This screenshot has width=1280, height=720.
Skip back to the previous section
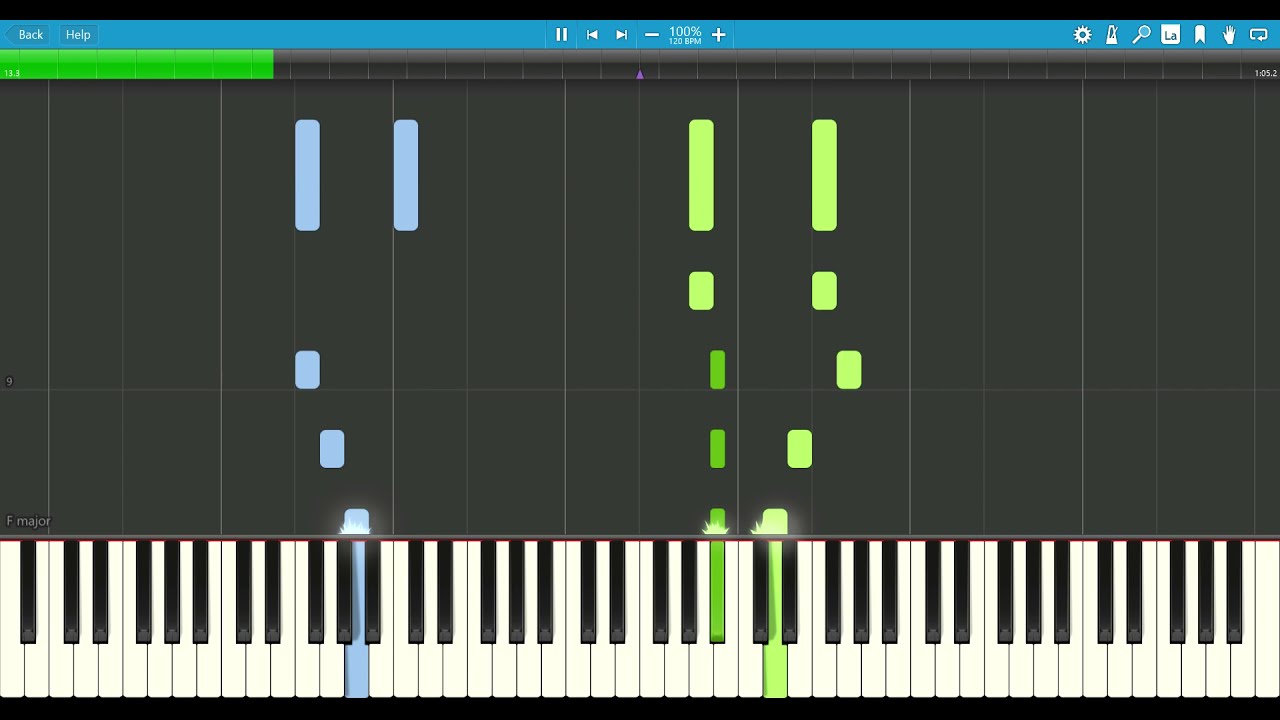tap(592, 34)
